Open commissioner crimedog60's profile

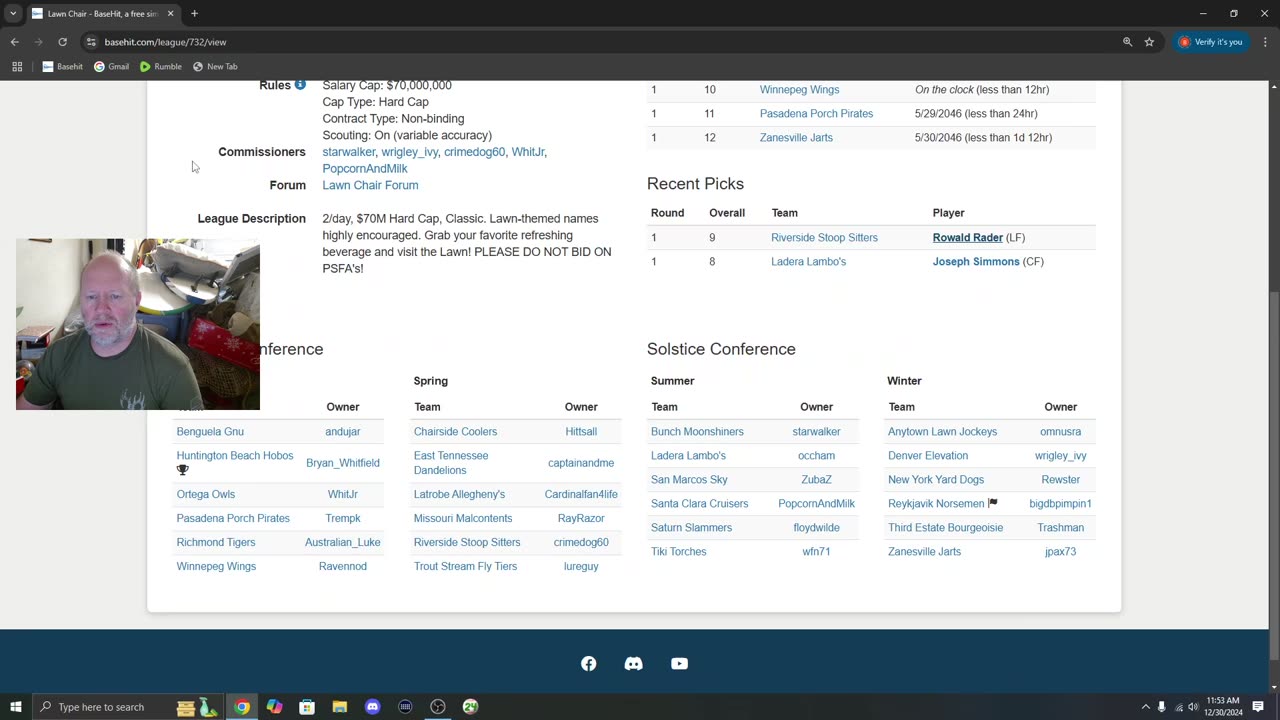[x=474, y=152]
